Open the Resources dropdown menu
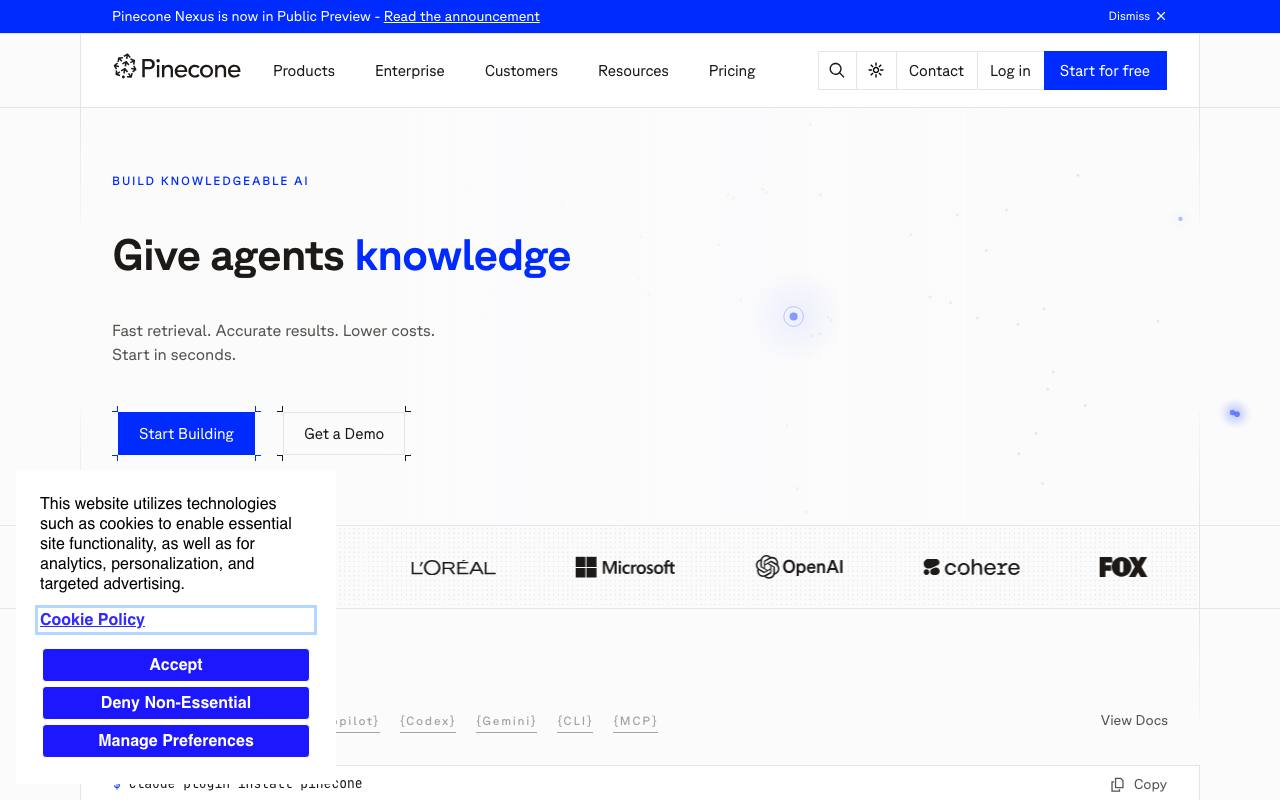 coord(633,71)
